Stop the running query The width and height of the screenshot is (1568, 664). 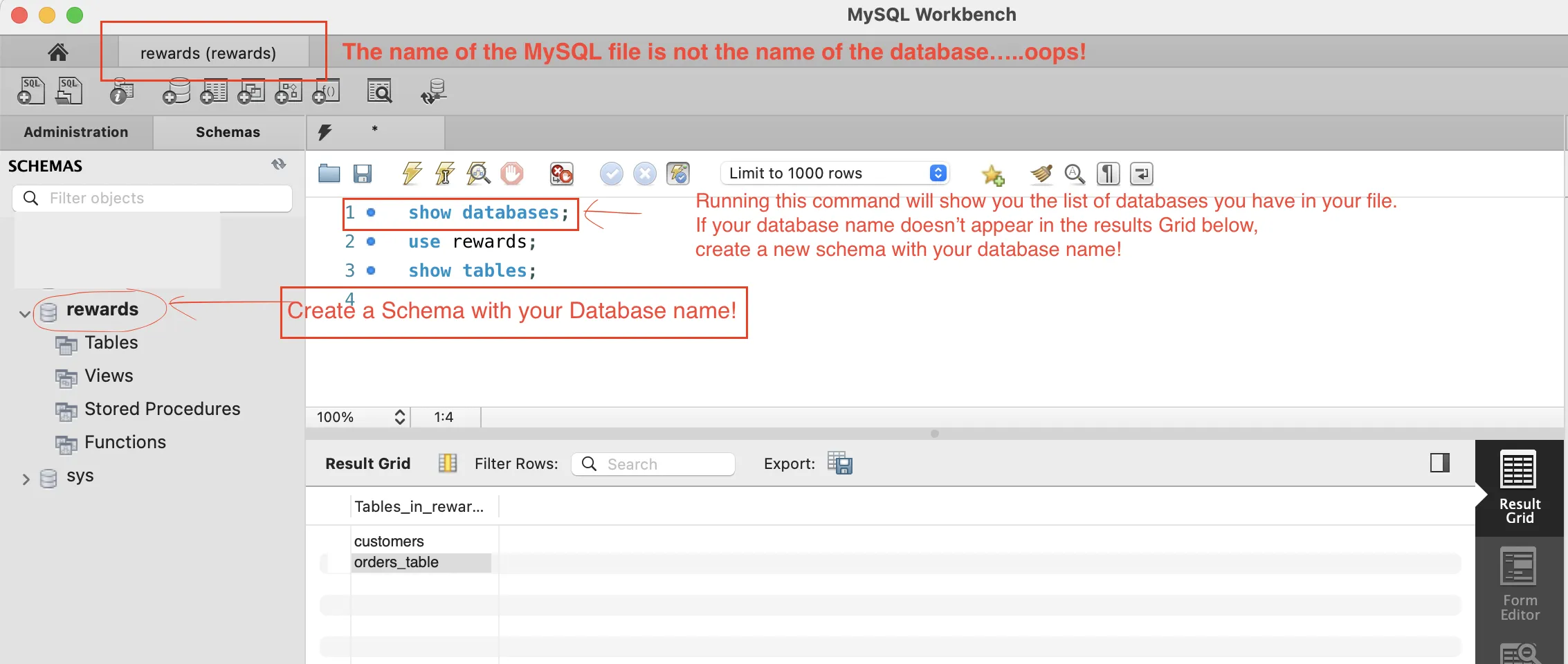click(512, 173)
